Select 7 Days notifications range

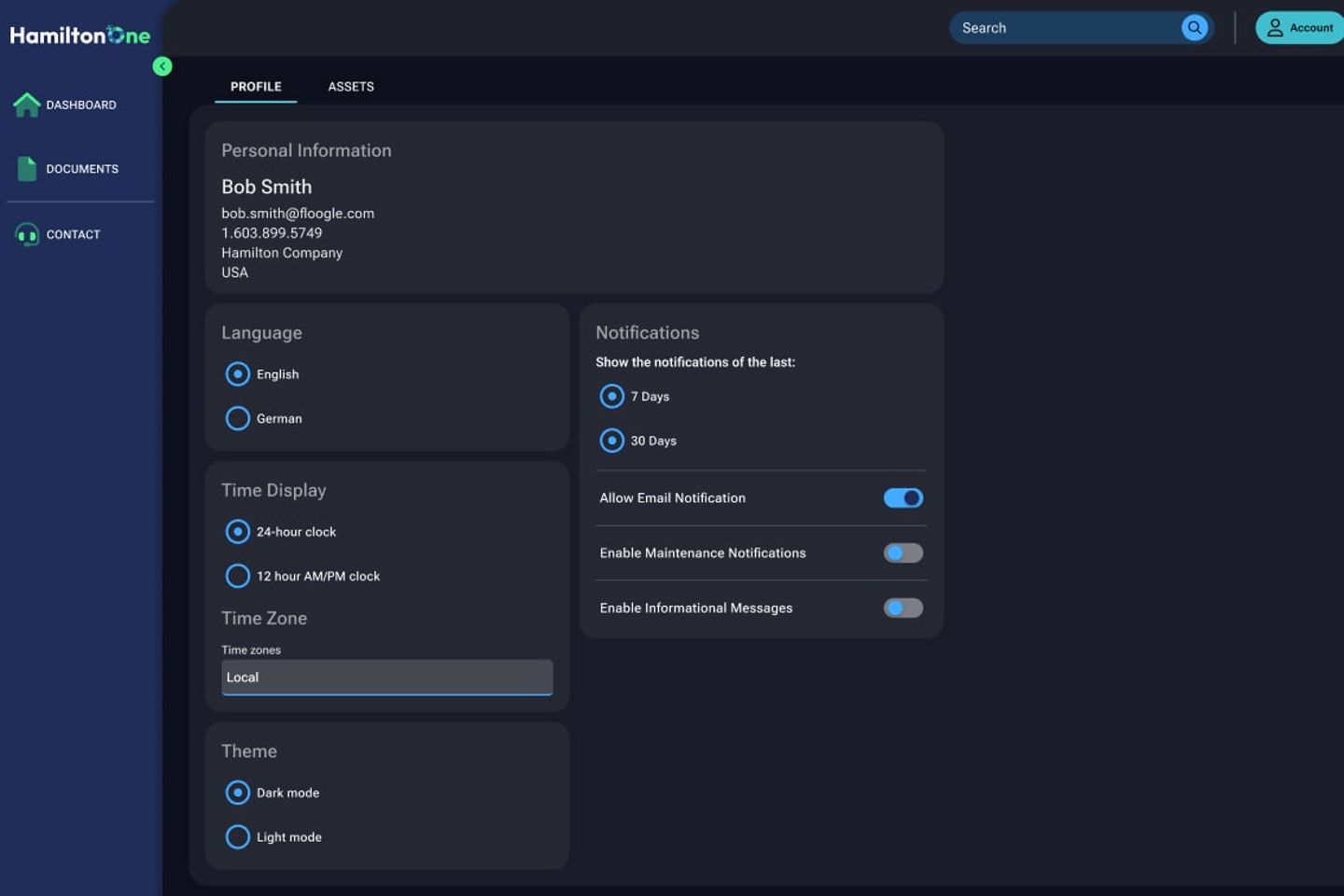pos(612,397)
